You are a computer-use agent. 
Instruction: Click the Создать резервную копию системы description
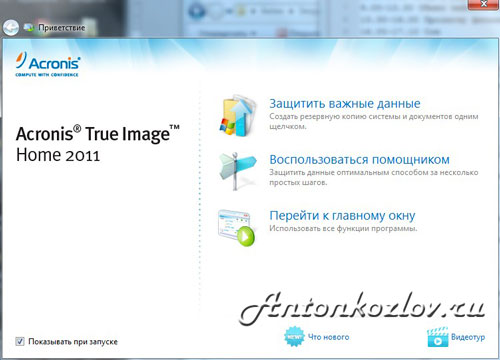(374, 121)
